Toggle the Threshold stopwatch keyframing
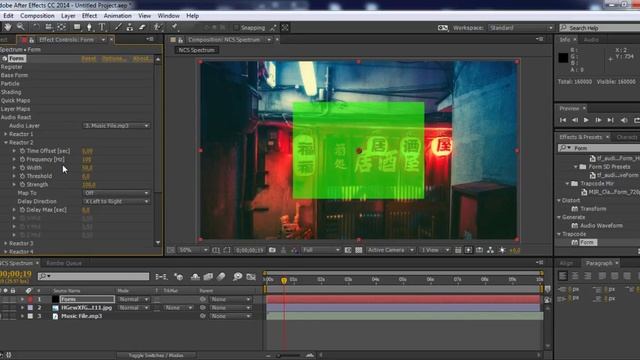The width and height of the screenshot is (640, 360). tap(22, 176)
